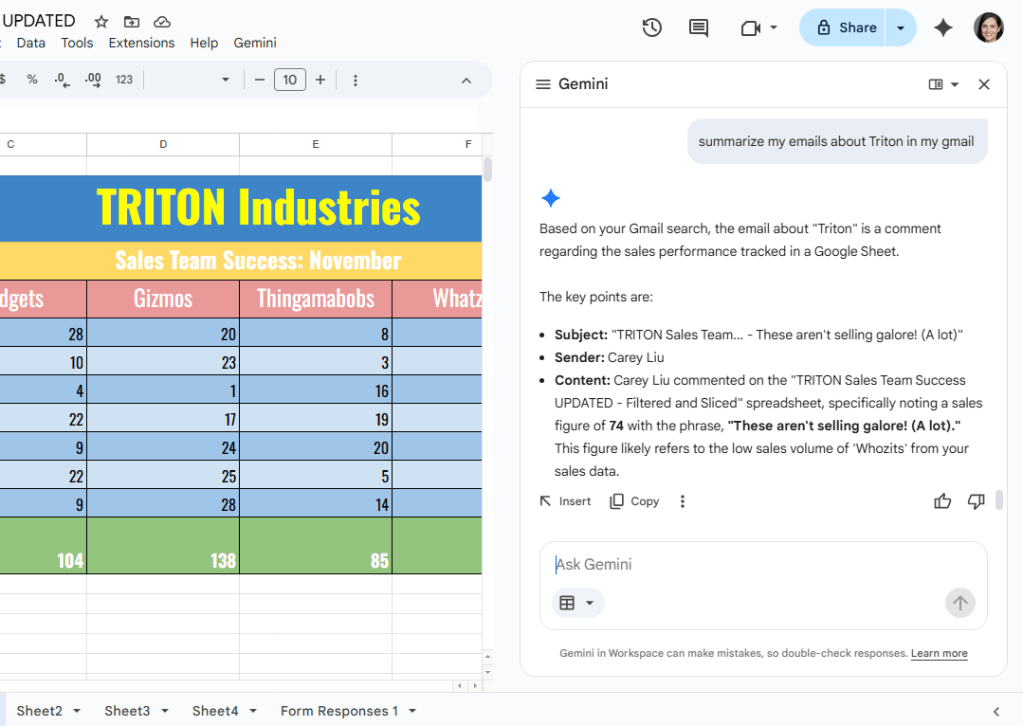The width and height of the screenshot is (1023, 726).
Task: Click the Gemini sparkle icon in header
Action: (942, 28)
